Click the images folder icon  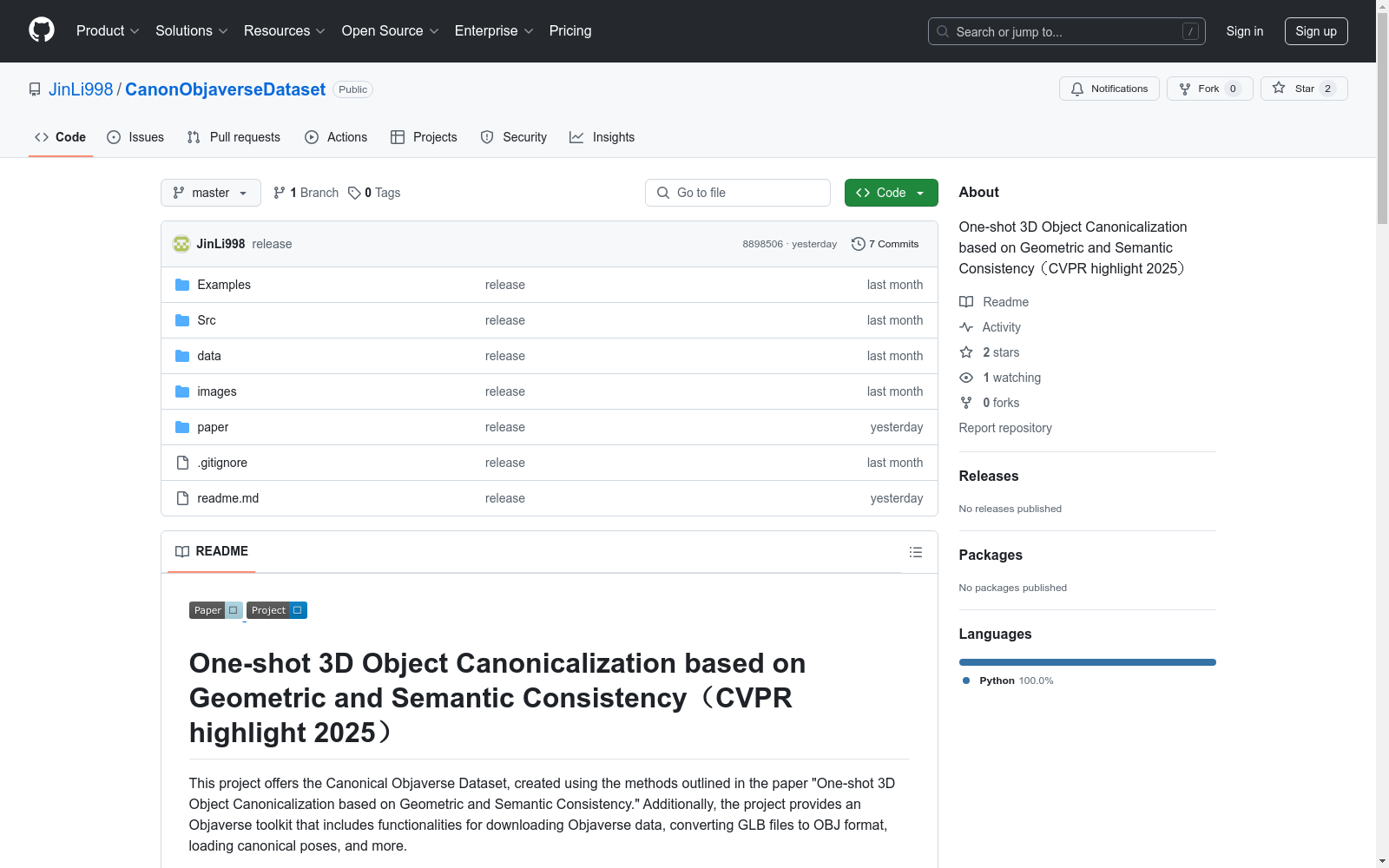[x=182, y=391]
